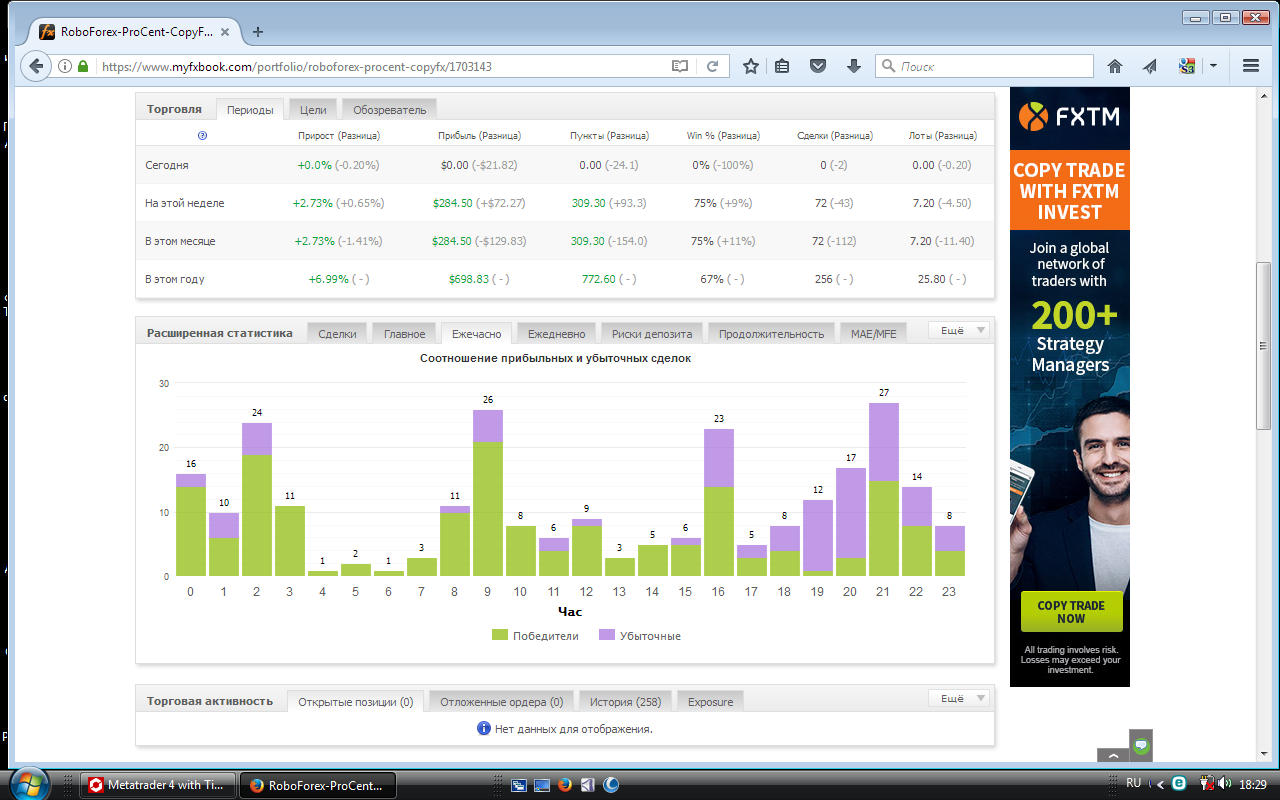The image size is (1280, 800).
Task: Show bookmarks list icon
Action: 782,66
